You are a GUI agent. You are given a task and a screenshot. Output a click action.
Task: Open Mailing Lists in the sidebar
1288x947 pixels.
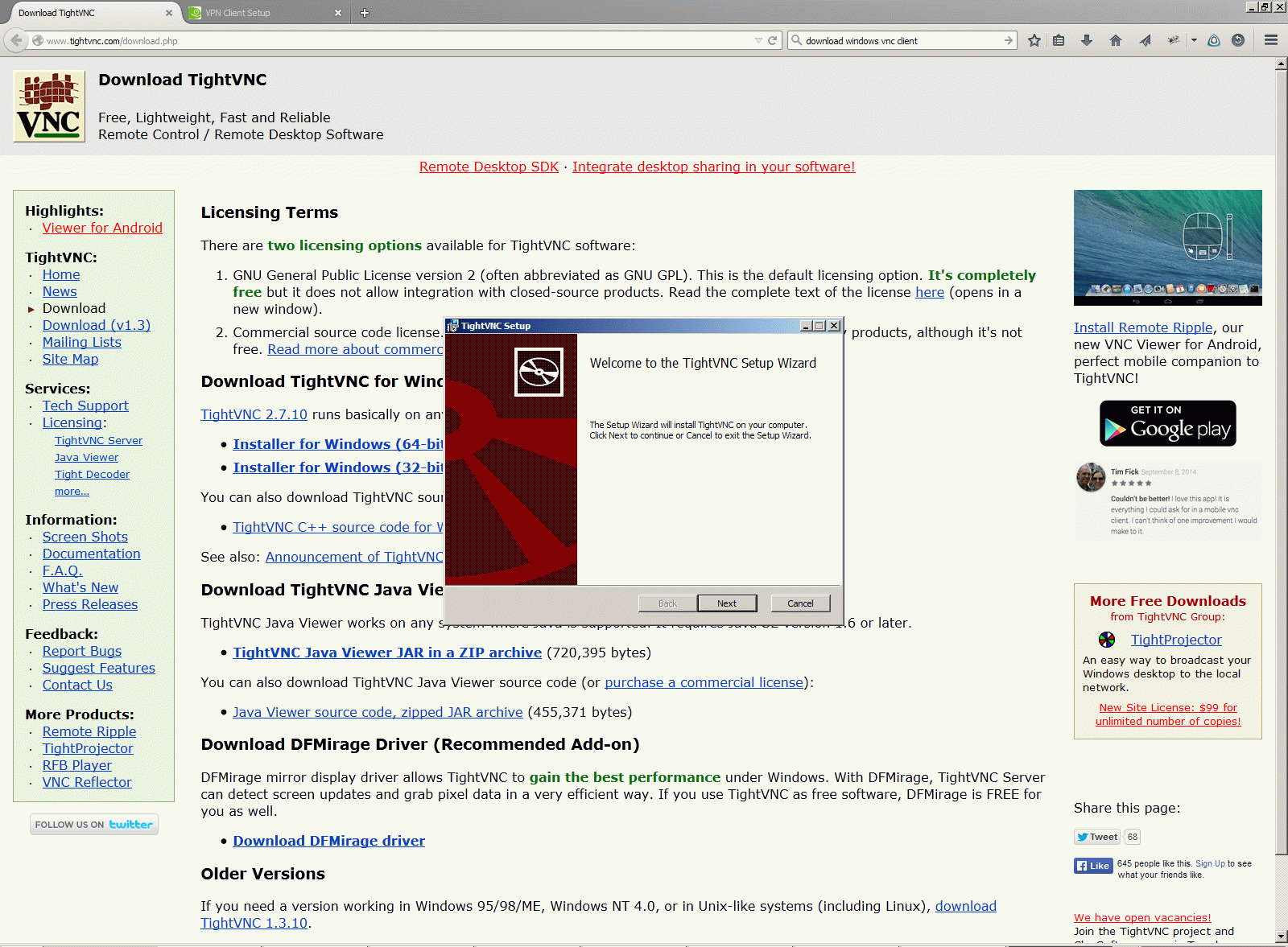(x=82, y=343)
